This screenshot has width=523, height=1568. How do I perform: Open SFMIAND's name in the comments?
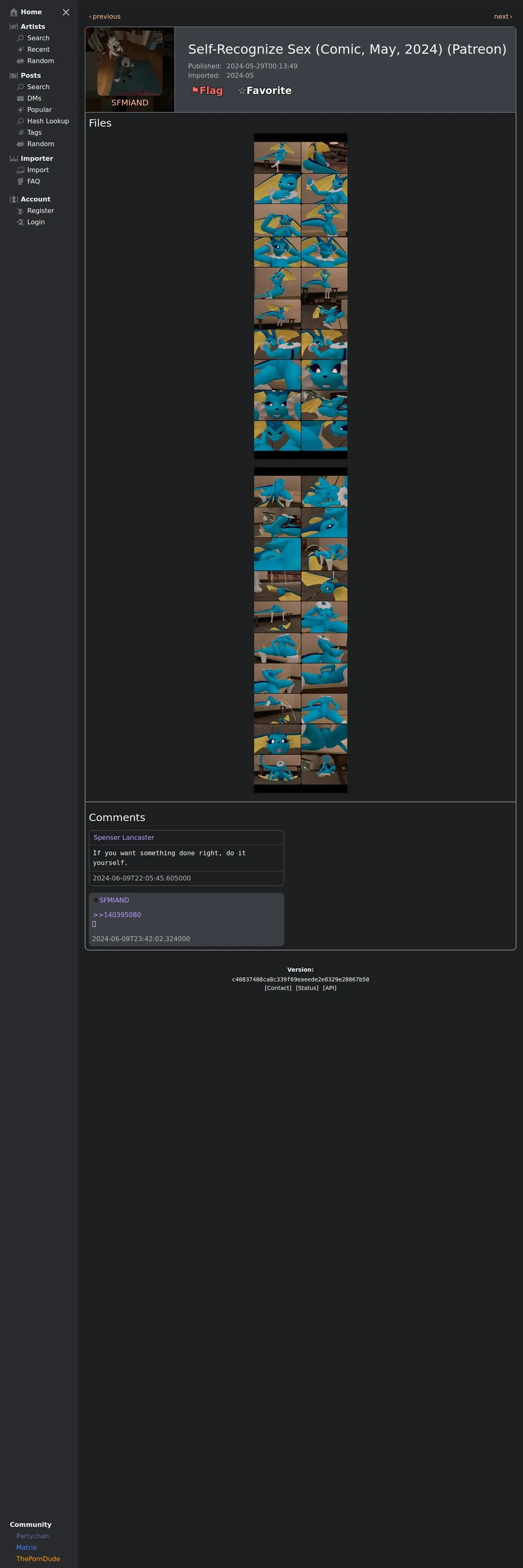pos(114,900)
